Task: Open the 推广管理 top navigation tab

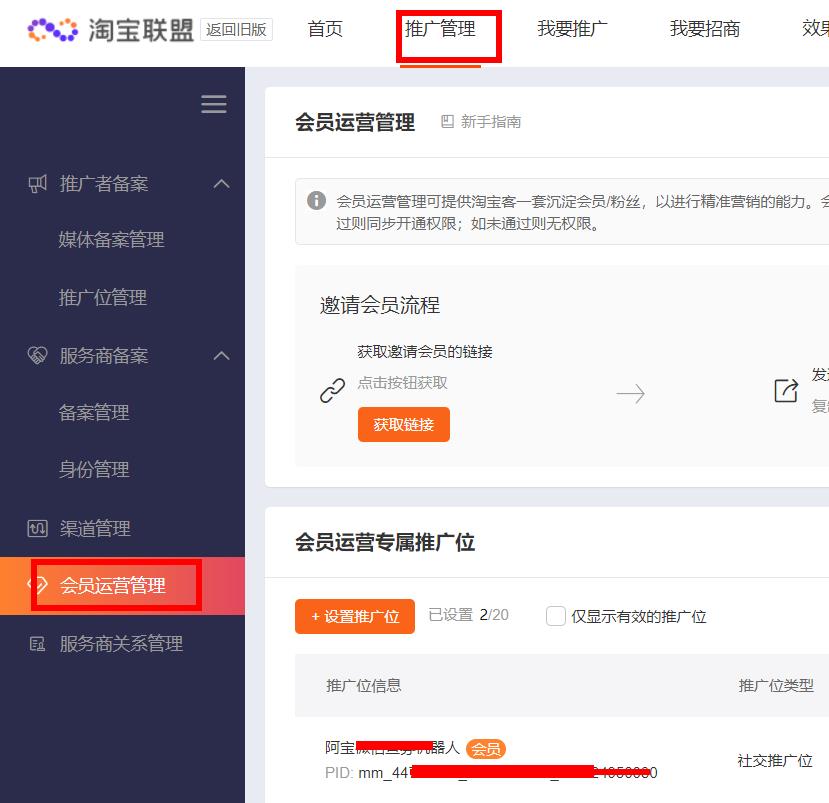Action: pos(440,29)
